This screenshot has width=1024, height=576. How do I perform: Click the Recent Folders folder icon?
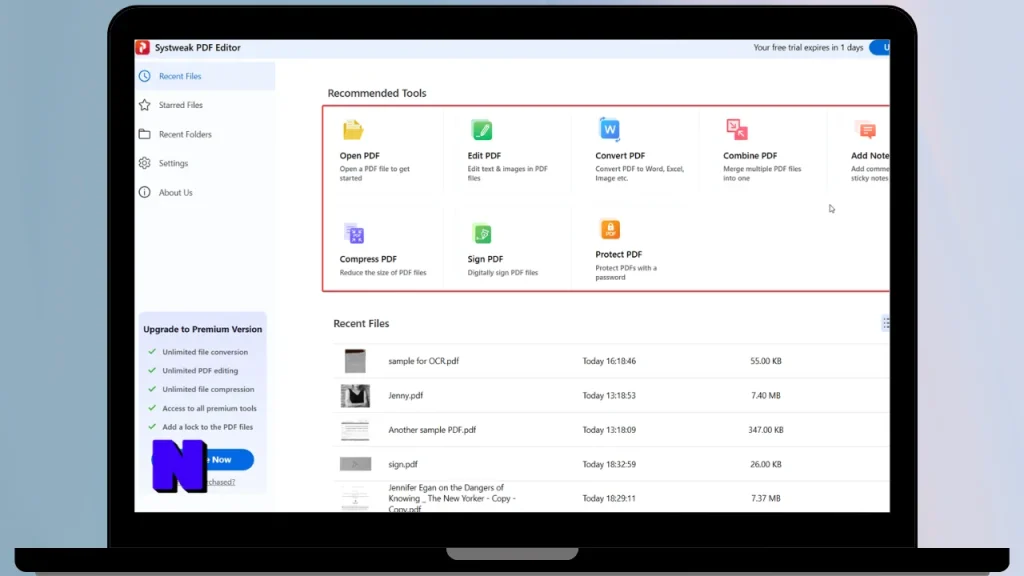pos(144,134)
